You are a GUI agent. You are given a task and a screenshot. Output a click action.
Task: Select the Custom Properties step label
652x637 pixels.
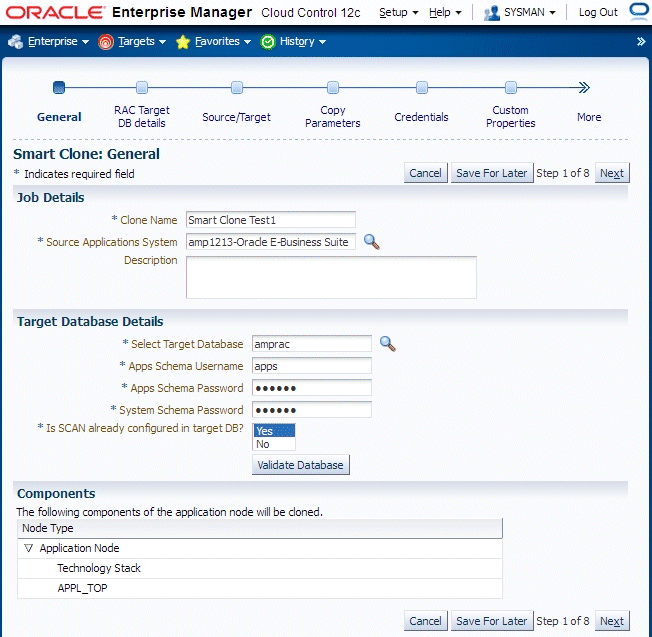click(511, 116)
